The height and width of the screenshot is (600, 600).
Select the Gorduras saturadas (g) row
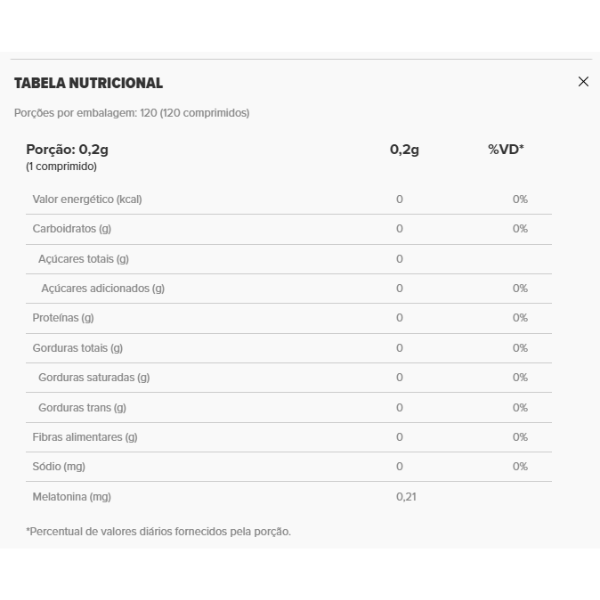(x=289, y=378)
